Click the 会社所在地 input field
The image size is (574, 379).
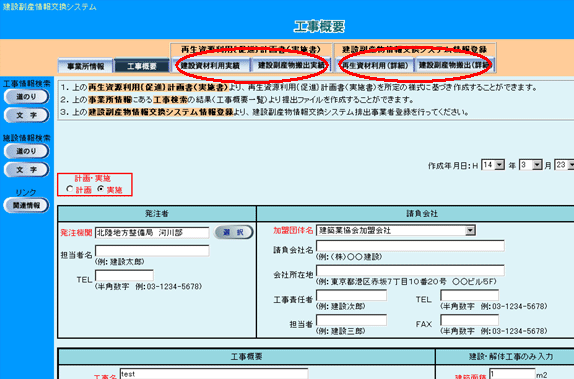(410, 271)
